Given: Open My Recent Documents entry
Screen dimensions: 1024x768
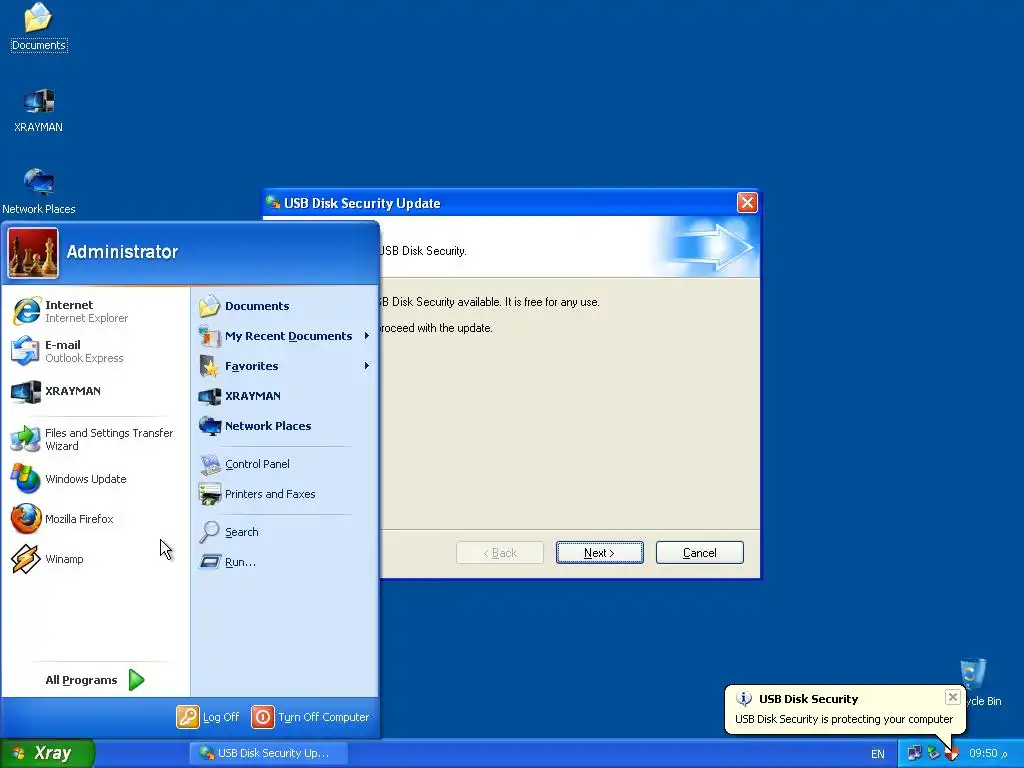Looking at the screenshot, I should 285,336.
